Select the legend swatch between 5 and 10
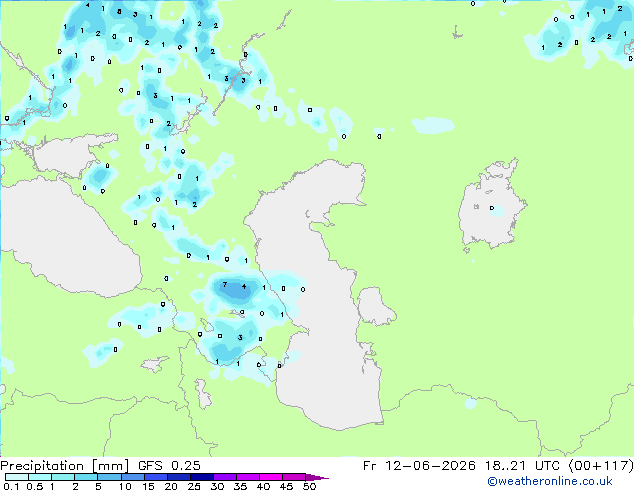Image resolution: width=634 pixels, height=490 pixels. [x=109, y=477]
